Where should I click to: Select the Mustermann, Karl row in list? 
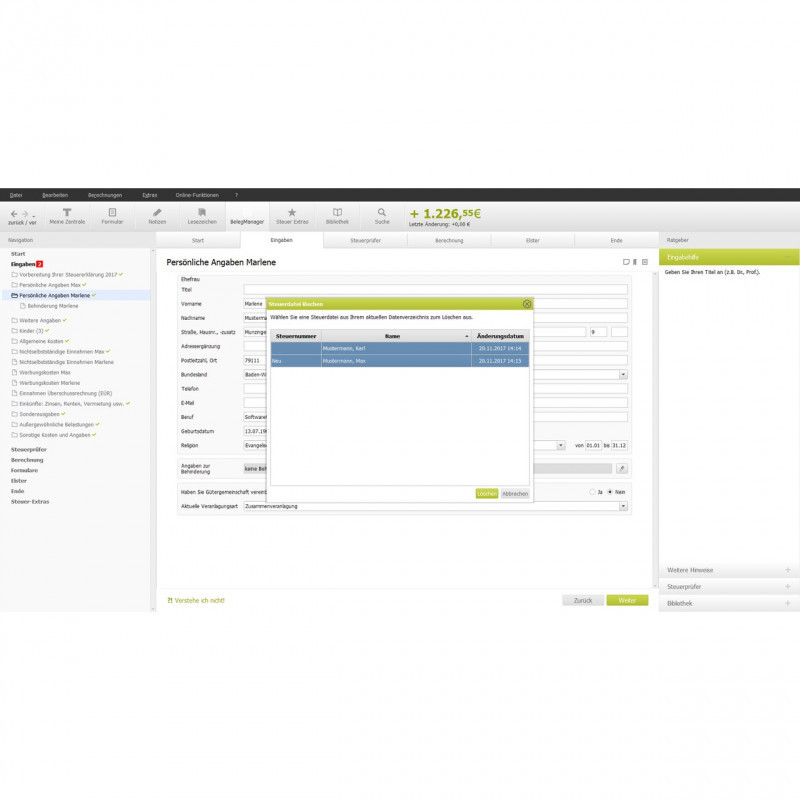click(x=399, y=348)
